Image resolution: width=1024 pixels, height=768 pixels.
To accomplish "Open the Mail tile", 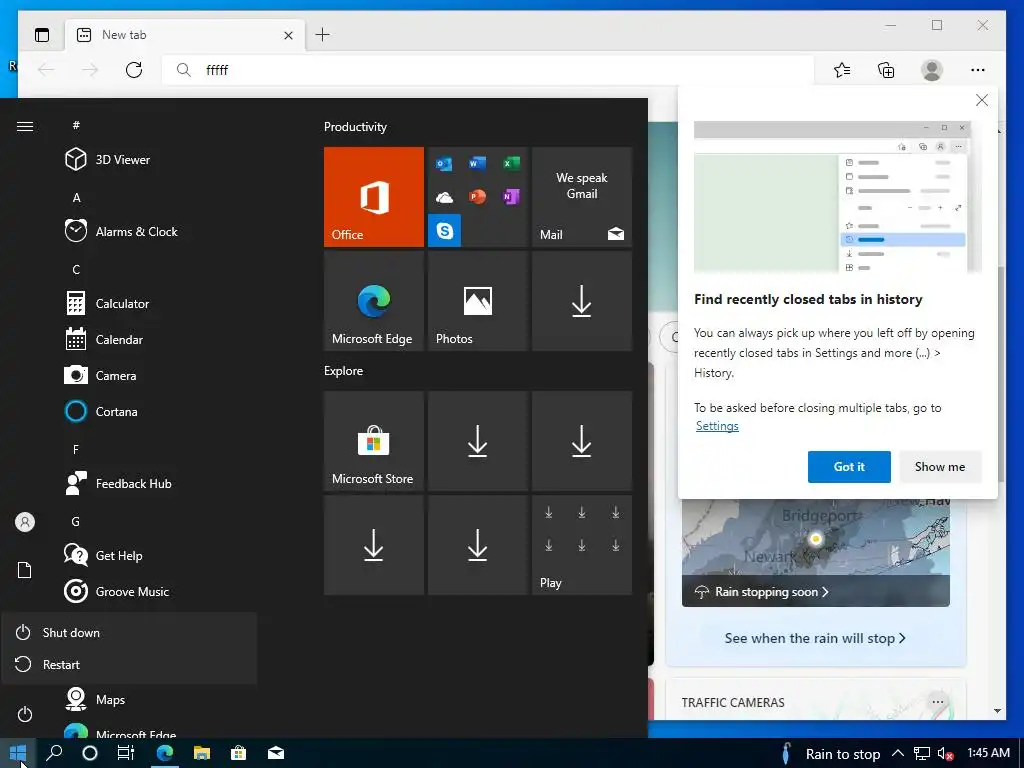I will [x=582, y=197].
